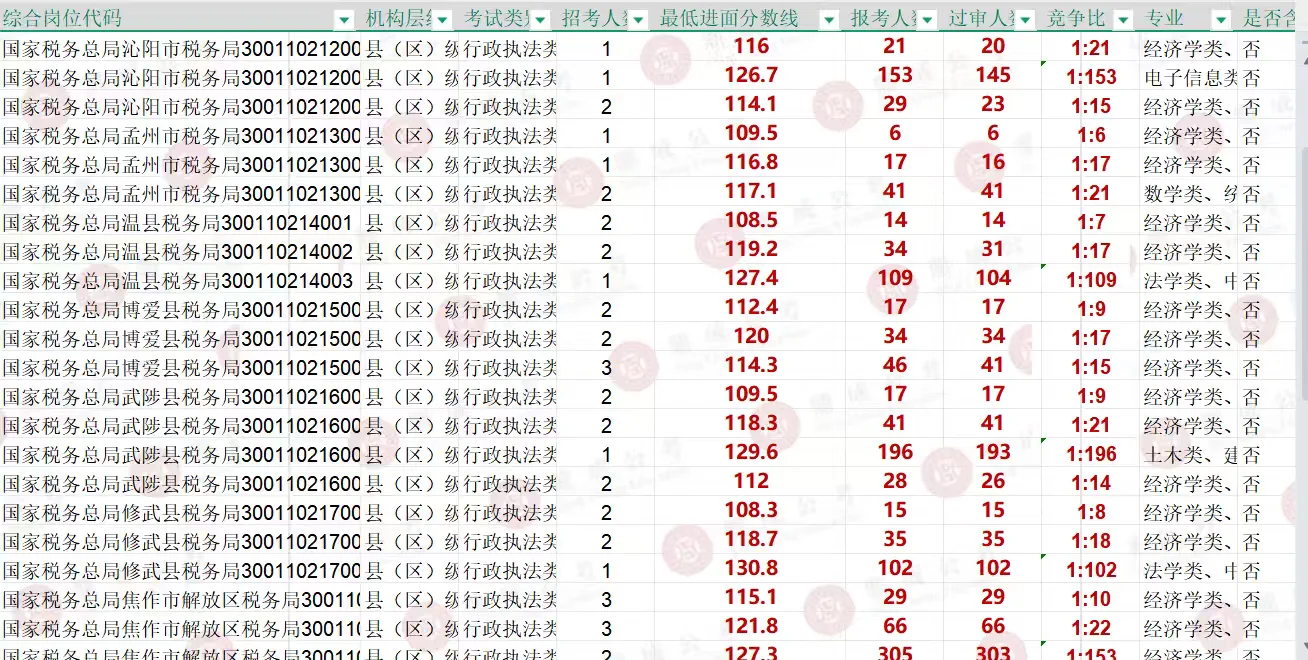This screenshot has width=1308, height=660.
Task: Select the 土木类 specialty cell
Action: tap(1190, 455)
